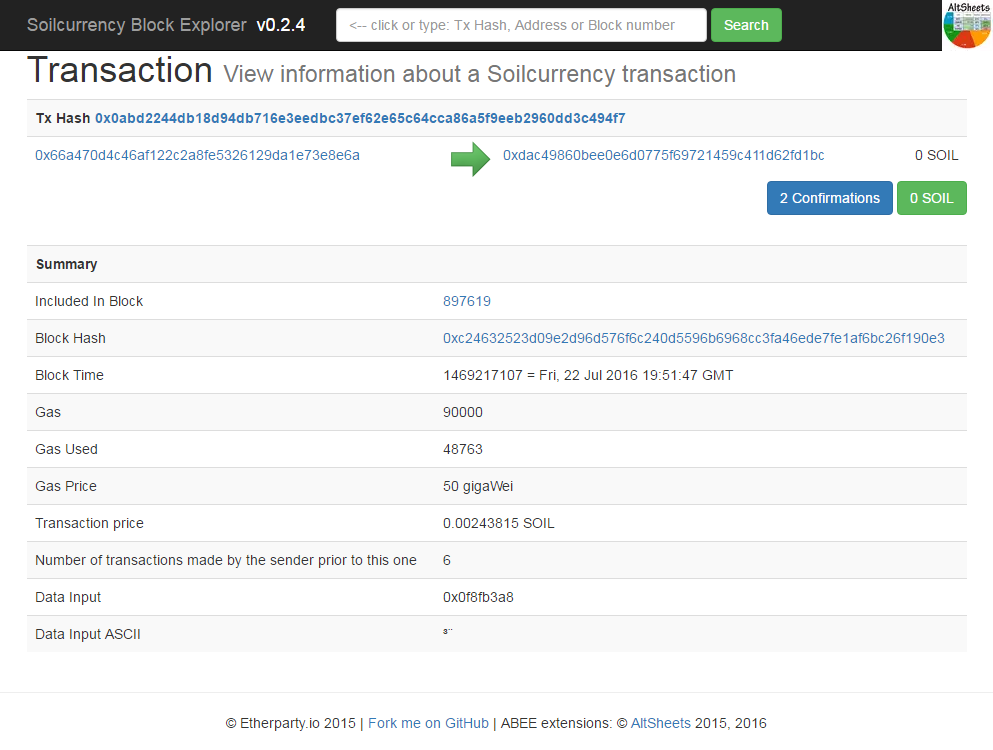Select Transaction price 0.00243815 SOIL

coord(498,523)
